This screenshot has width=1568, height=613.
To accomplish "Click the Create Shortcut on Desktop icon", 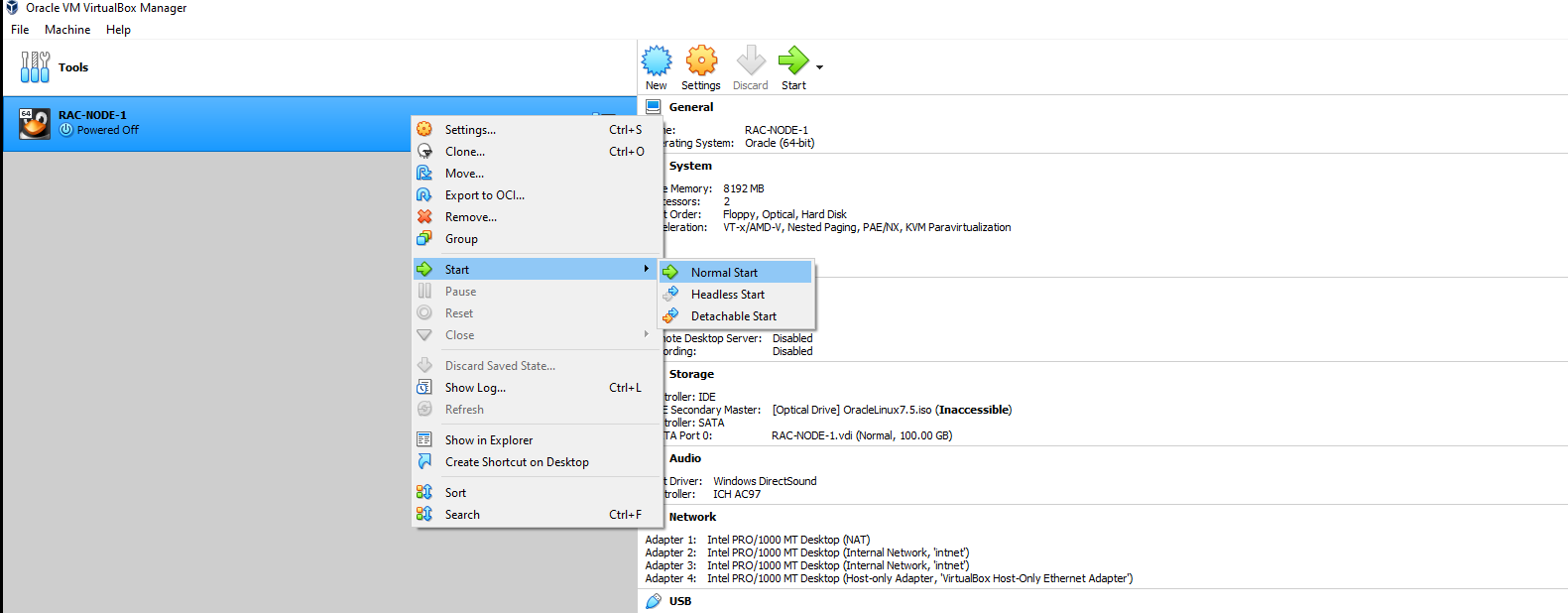I will coord(424,461).
